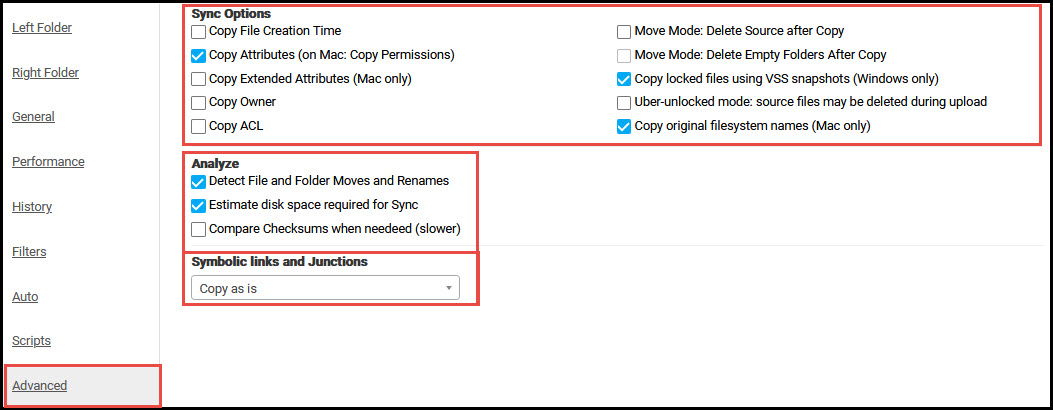The height and width of the screenshot is (410, 1053).
Task: Enable Move Mode: Delete Source after Copy
Action: tap(624, 32)
